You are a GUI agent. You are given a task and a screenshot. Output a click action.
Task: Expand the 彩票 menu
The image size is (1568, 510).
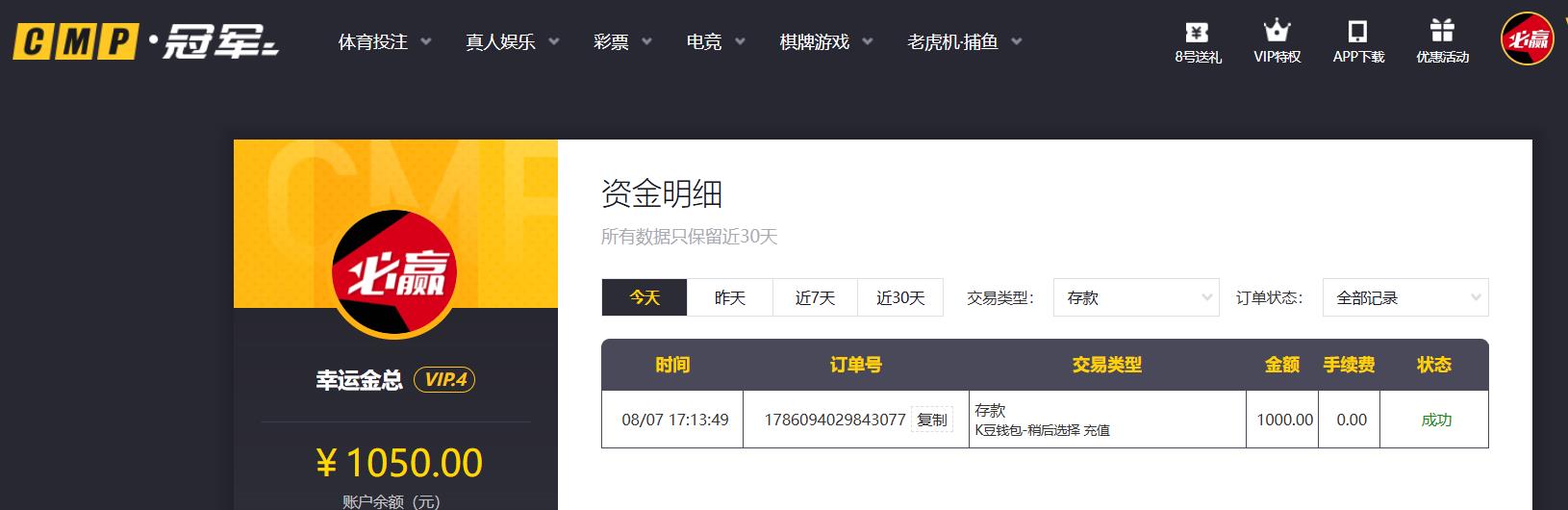coord(623,41)
